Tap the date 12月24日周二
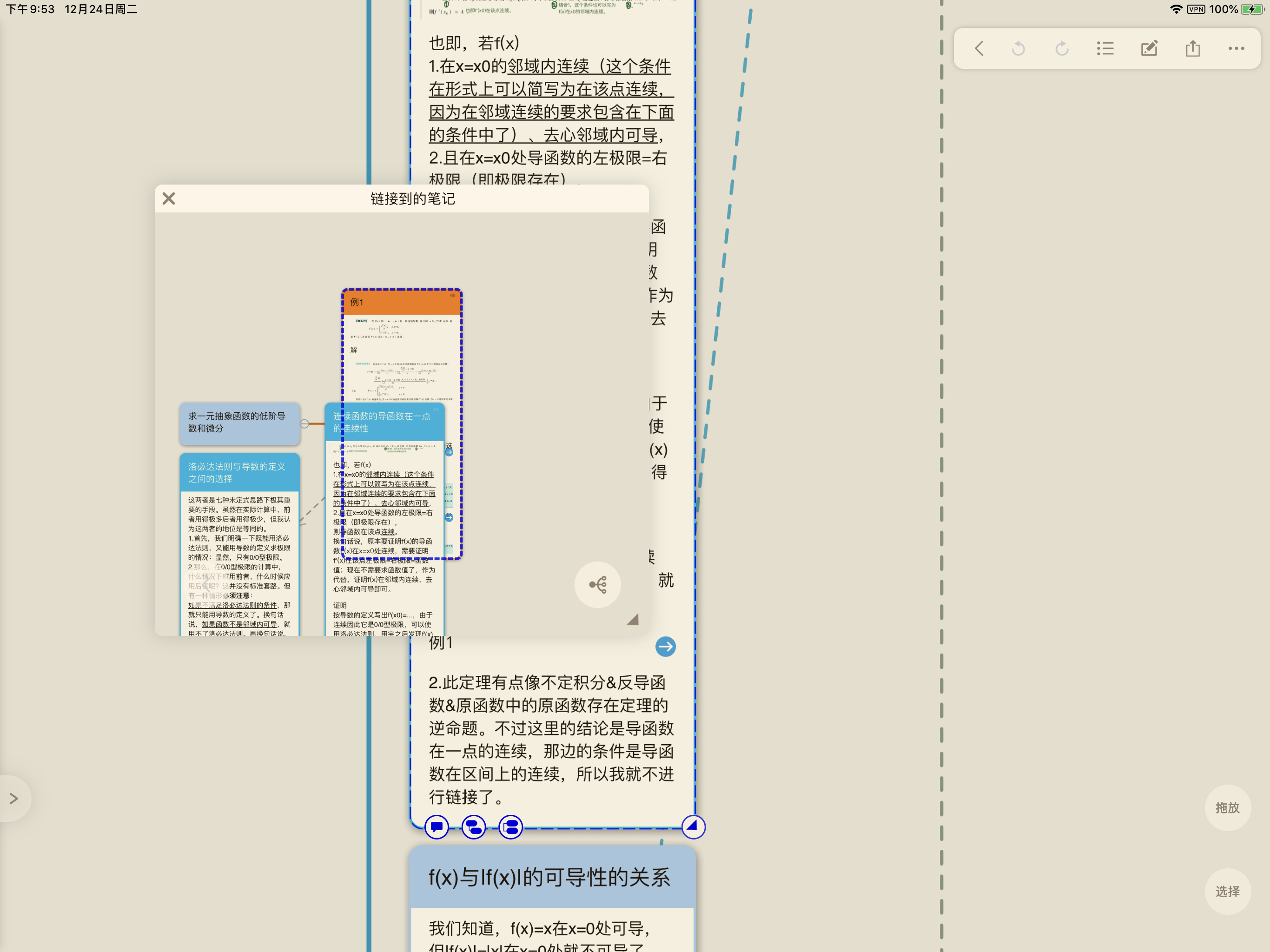This screenshot has height=952, width=1270. pos(101,9)
